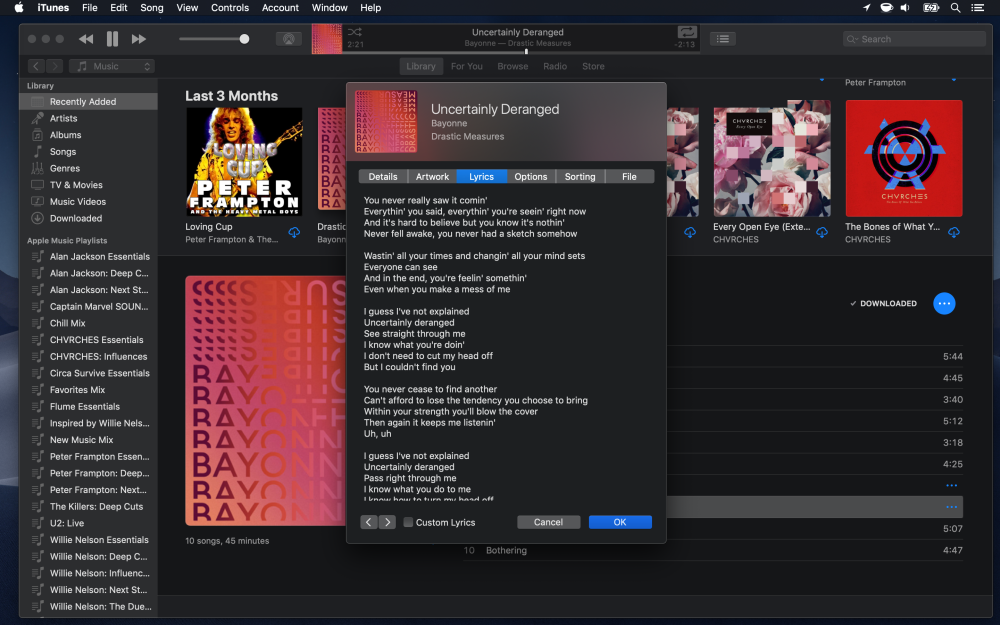Open the Controls menu in the menu bar
1000x625 pixels.
(x=230, y=8)
